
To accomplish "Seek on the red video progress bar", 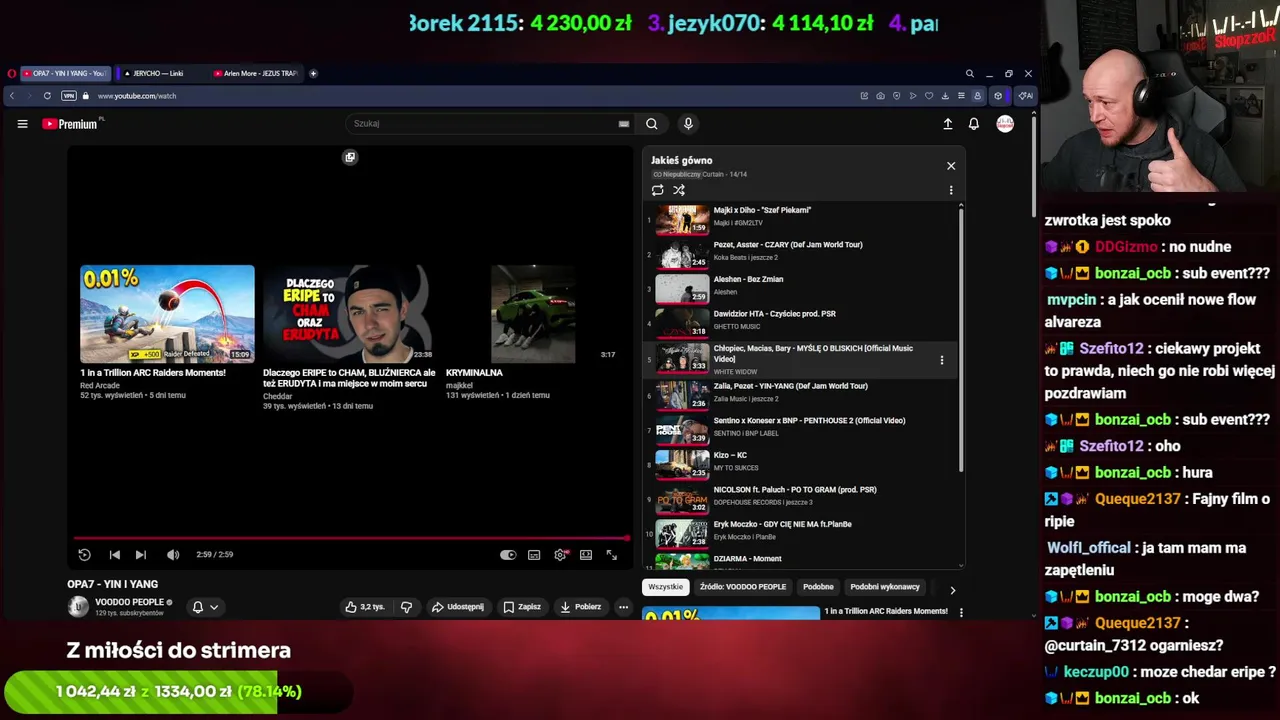I will click(350, 538).
